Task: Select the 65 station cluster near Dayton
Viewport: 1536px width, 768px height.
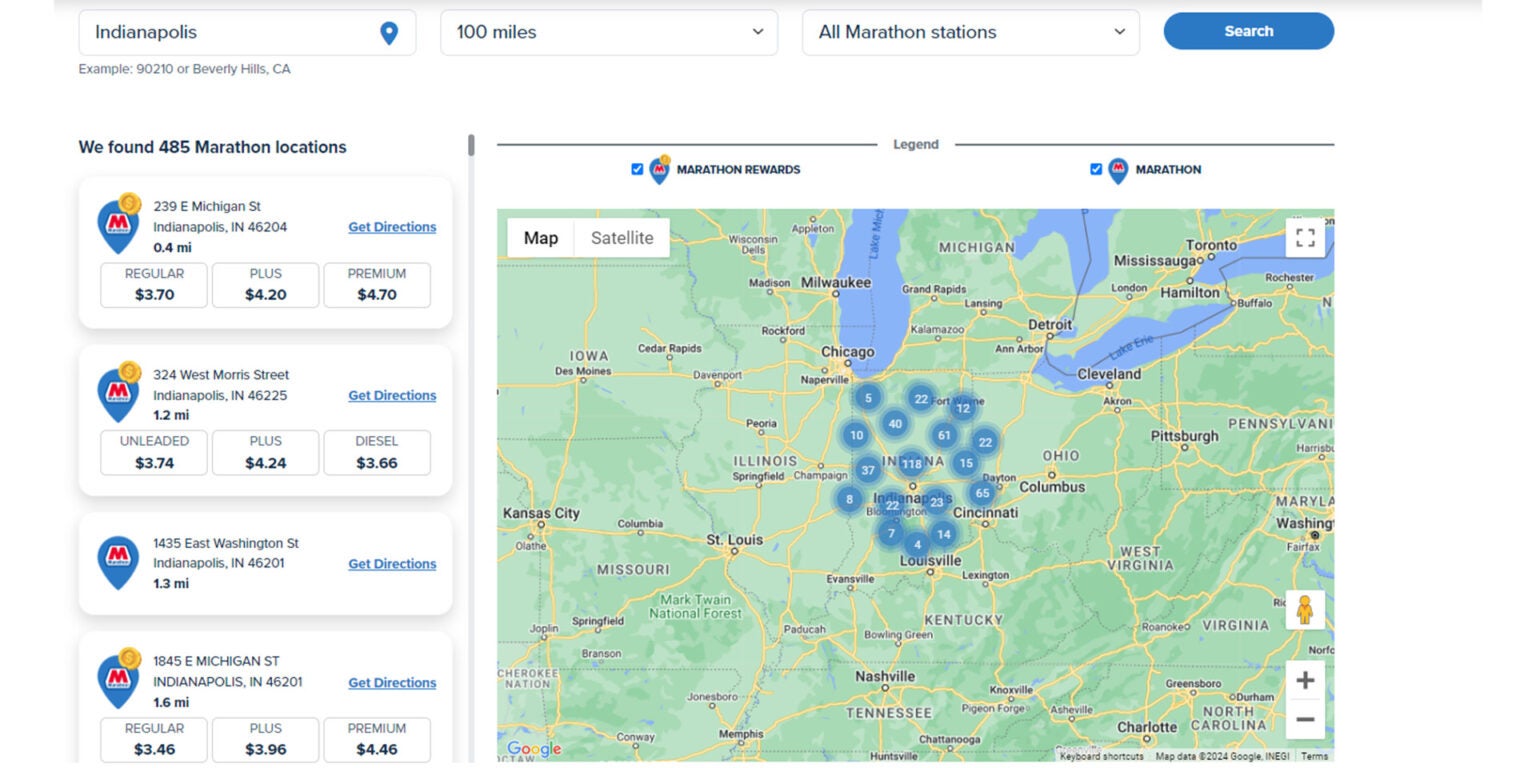Action: 982,493
